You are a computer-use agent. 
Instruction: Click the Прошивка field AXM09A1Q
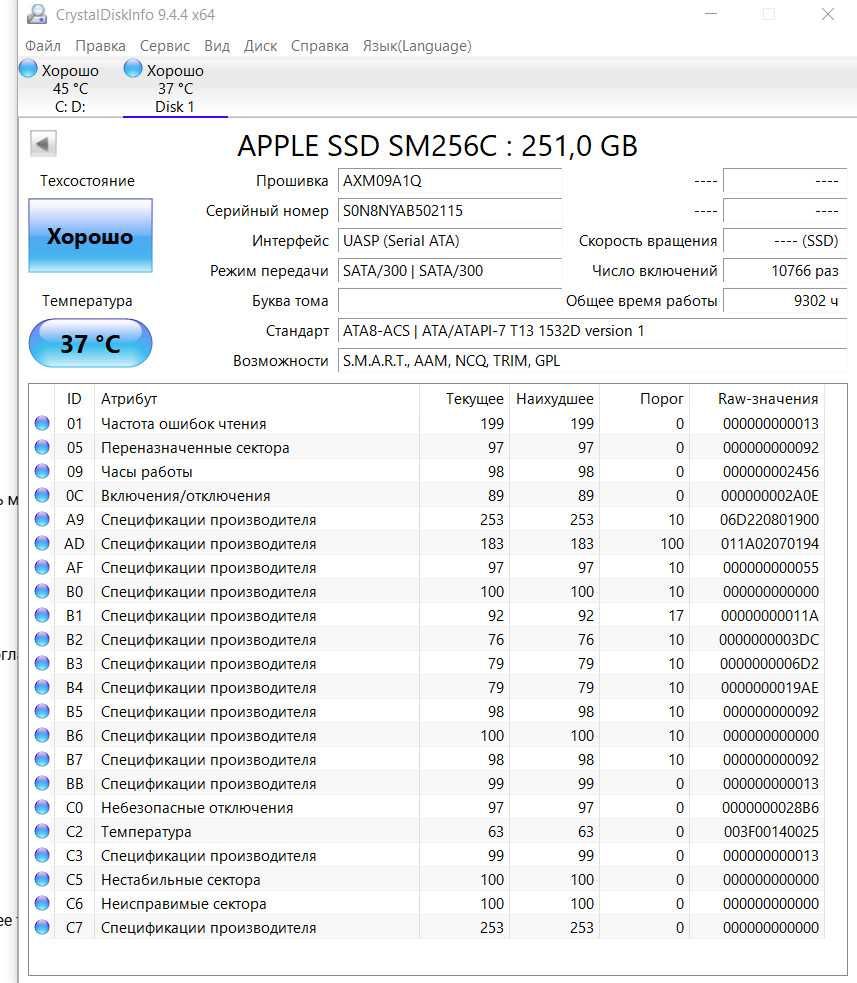(450, 181)
